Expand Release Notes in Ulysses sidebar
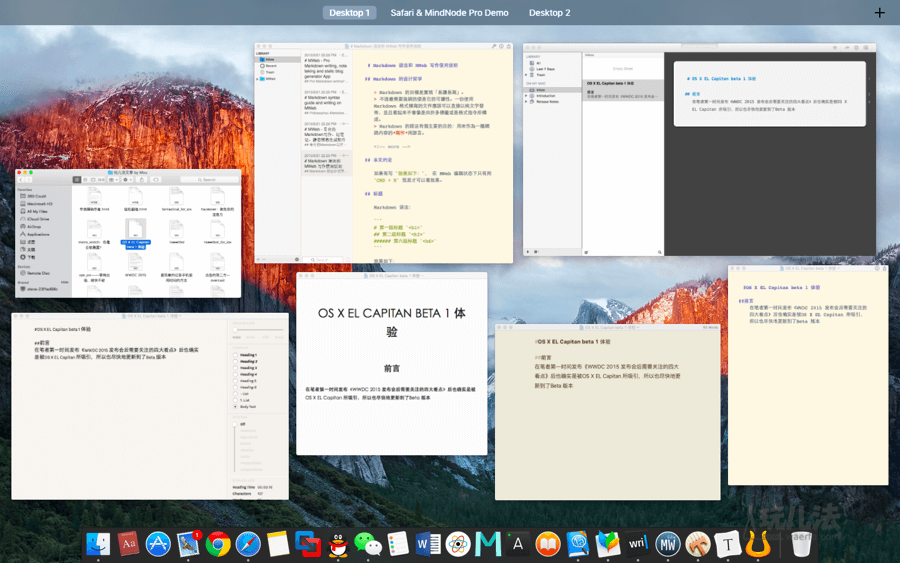 point(526,102)
